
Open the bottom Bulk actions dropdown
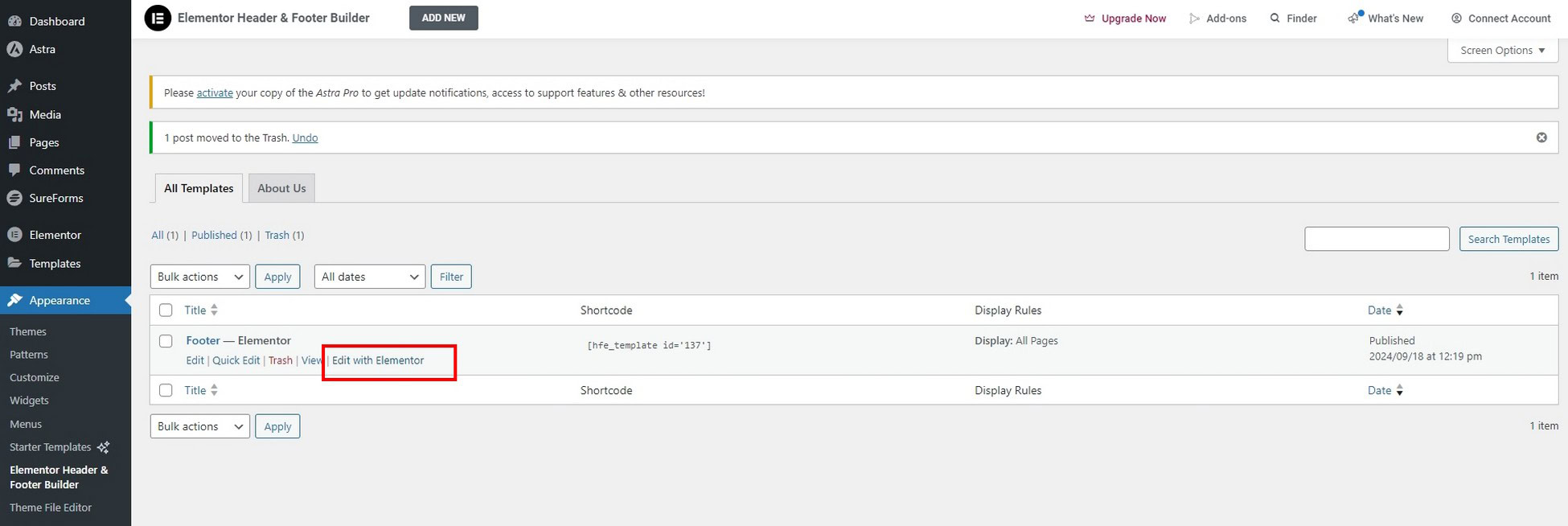click(200, 426)
